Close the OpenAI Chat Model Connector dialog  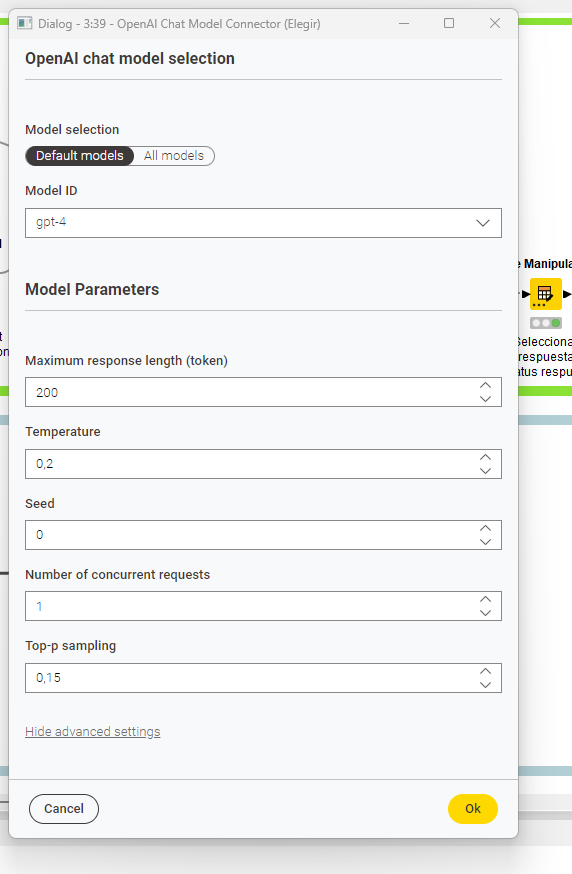(x=495, y=23)
